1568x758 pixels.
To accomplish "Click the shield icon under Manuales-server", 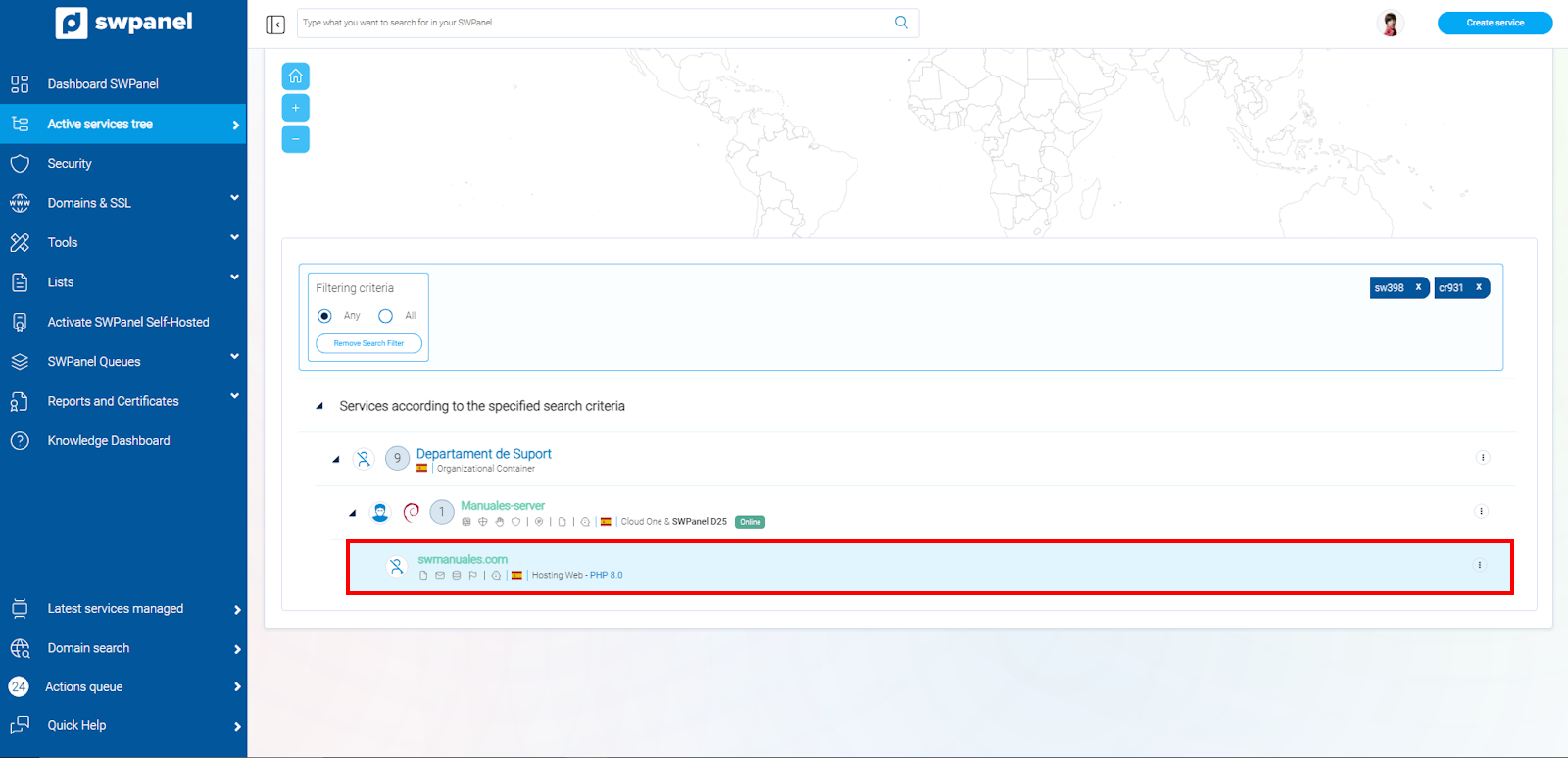I will click(x=515, y=522).
